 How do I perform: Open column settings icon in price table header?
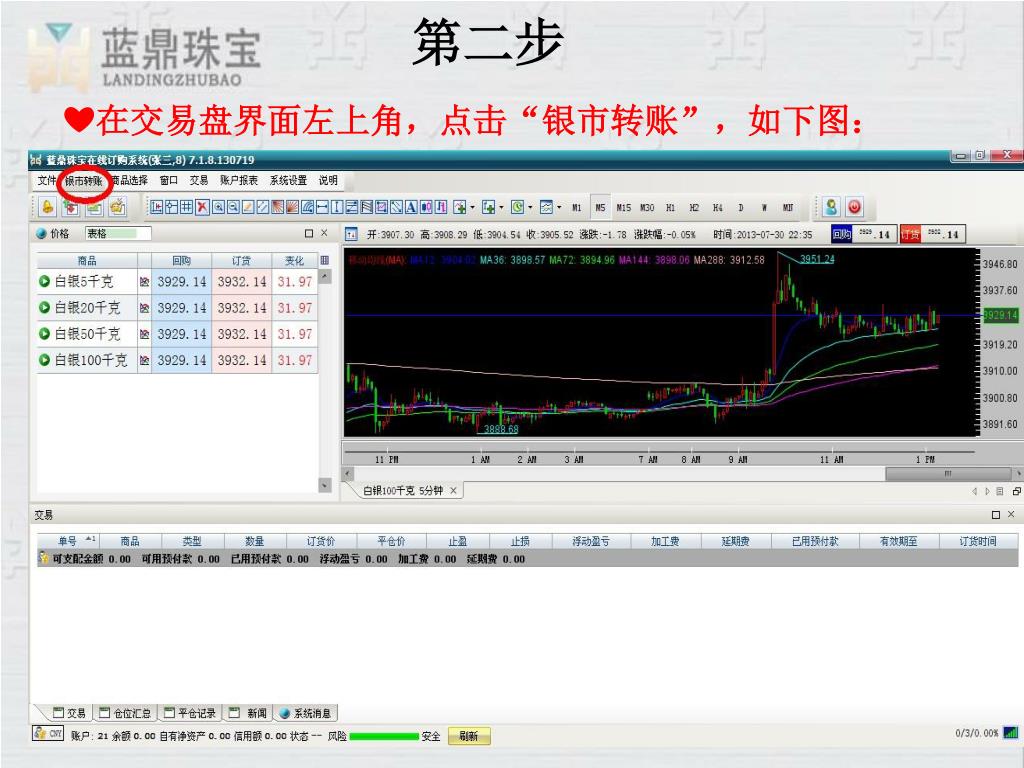point(325,260)
